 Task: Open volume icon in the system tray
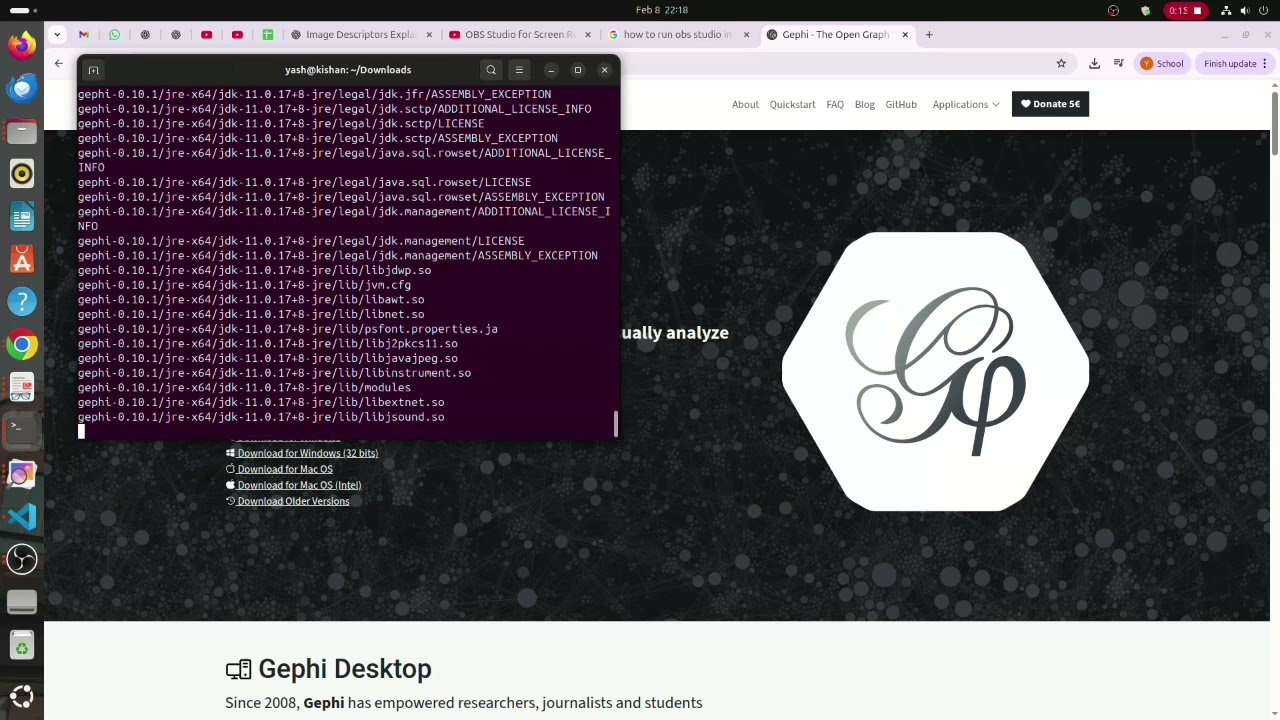coord(1245,10)
